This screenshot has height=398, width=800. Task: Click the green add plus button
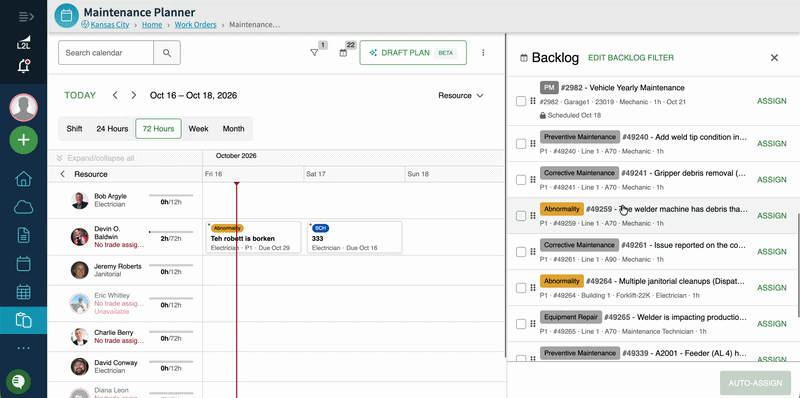(x=23, y=139)
